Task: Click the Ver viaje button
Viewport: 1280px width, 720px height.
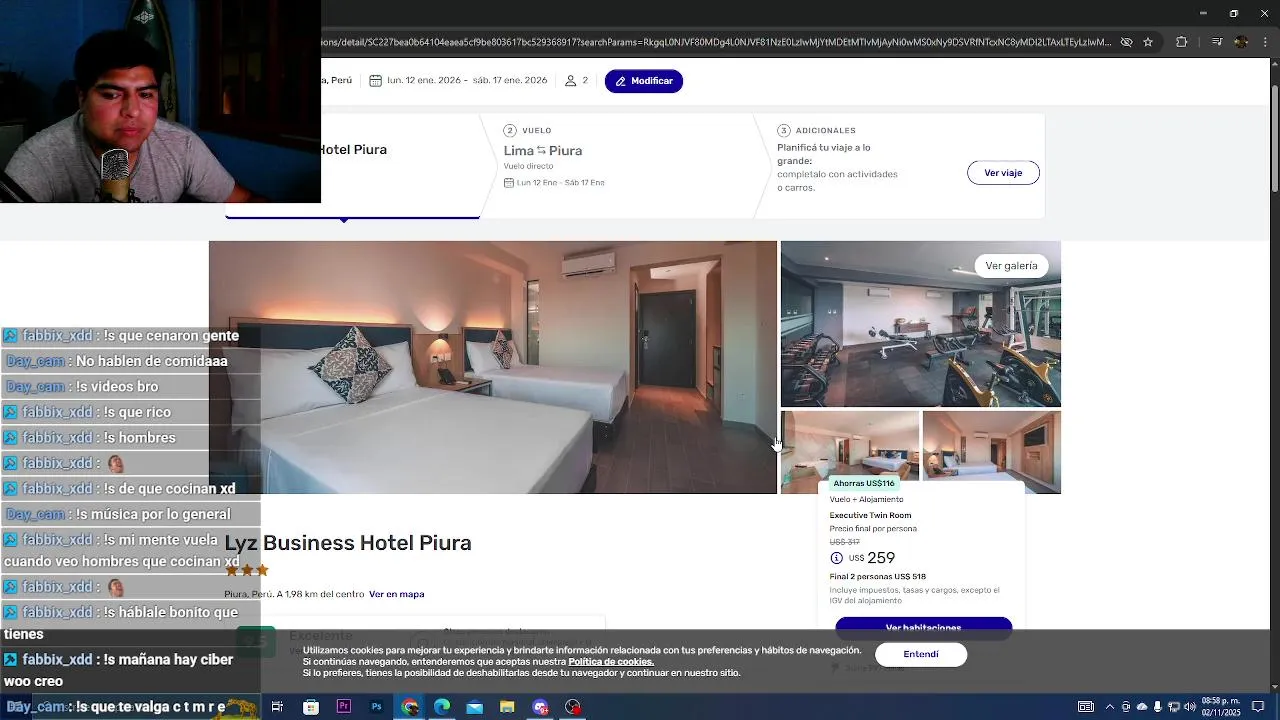Action: [x=1003, y=173]
